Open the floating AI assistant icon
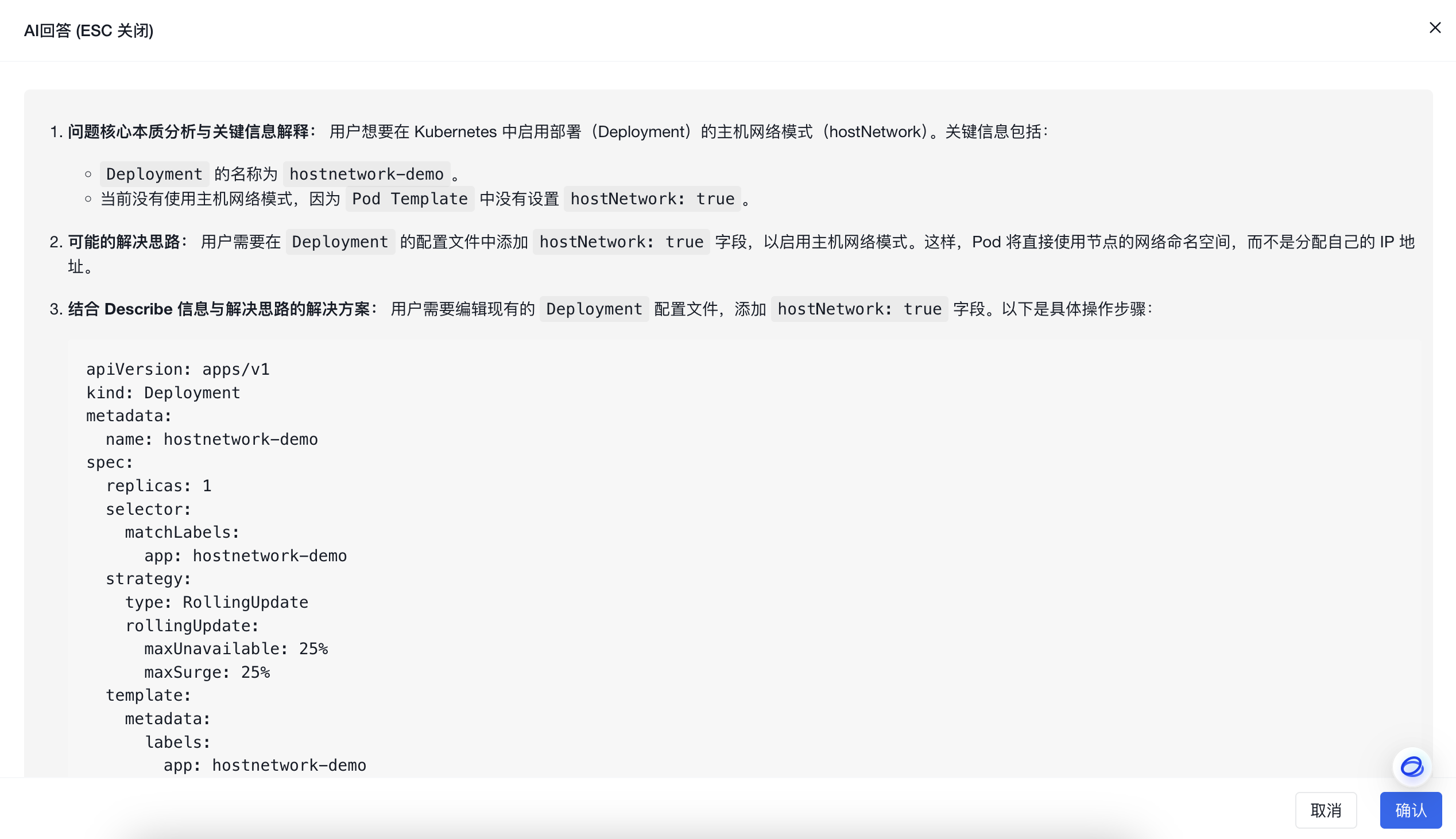This screenshot has height=839, width=1456. [x=1412, y=767]
